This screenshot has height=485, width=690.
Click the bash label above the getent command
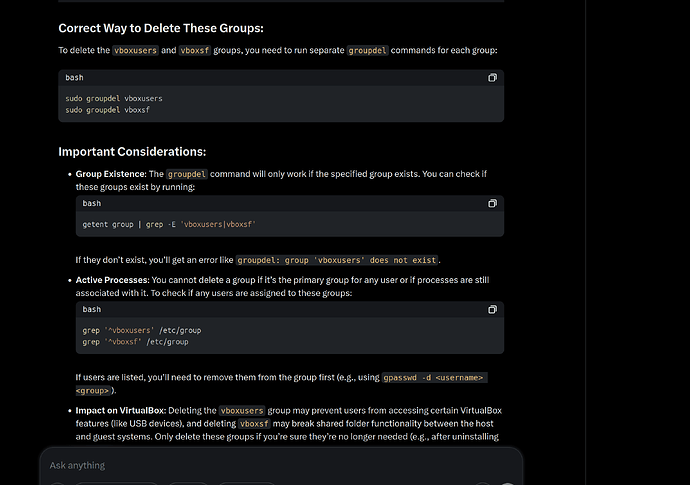click(x=91, y=203)
